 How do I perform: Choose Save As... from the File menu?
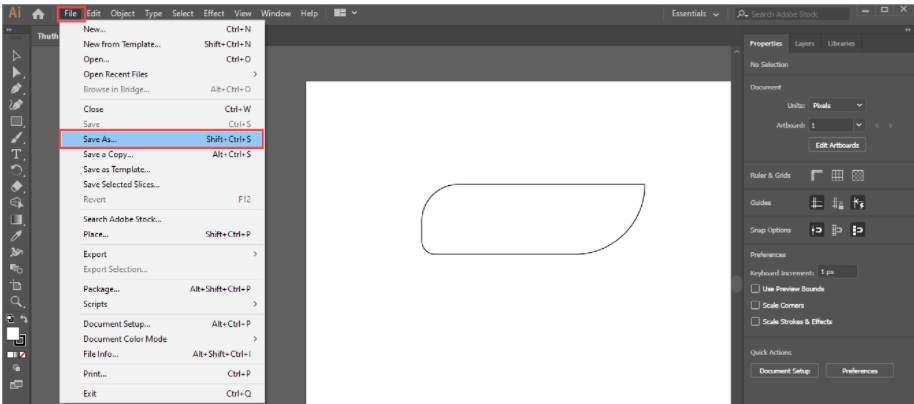click(161, 139)
